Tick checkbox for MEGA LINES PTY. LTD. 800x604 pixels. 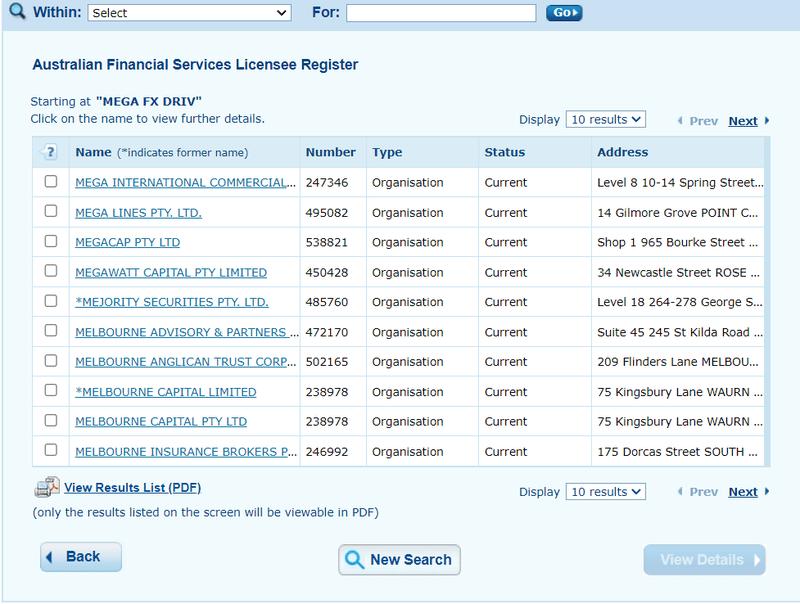tap(51, 211)
